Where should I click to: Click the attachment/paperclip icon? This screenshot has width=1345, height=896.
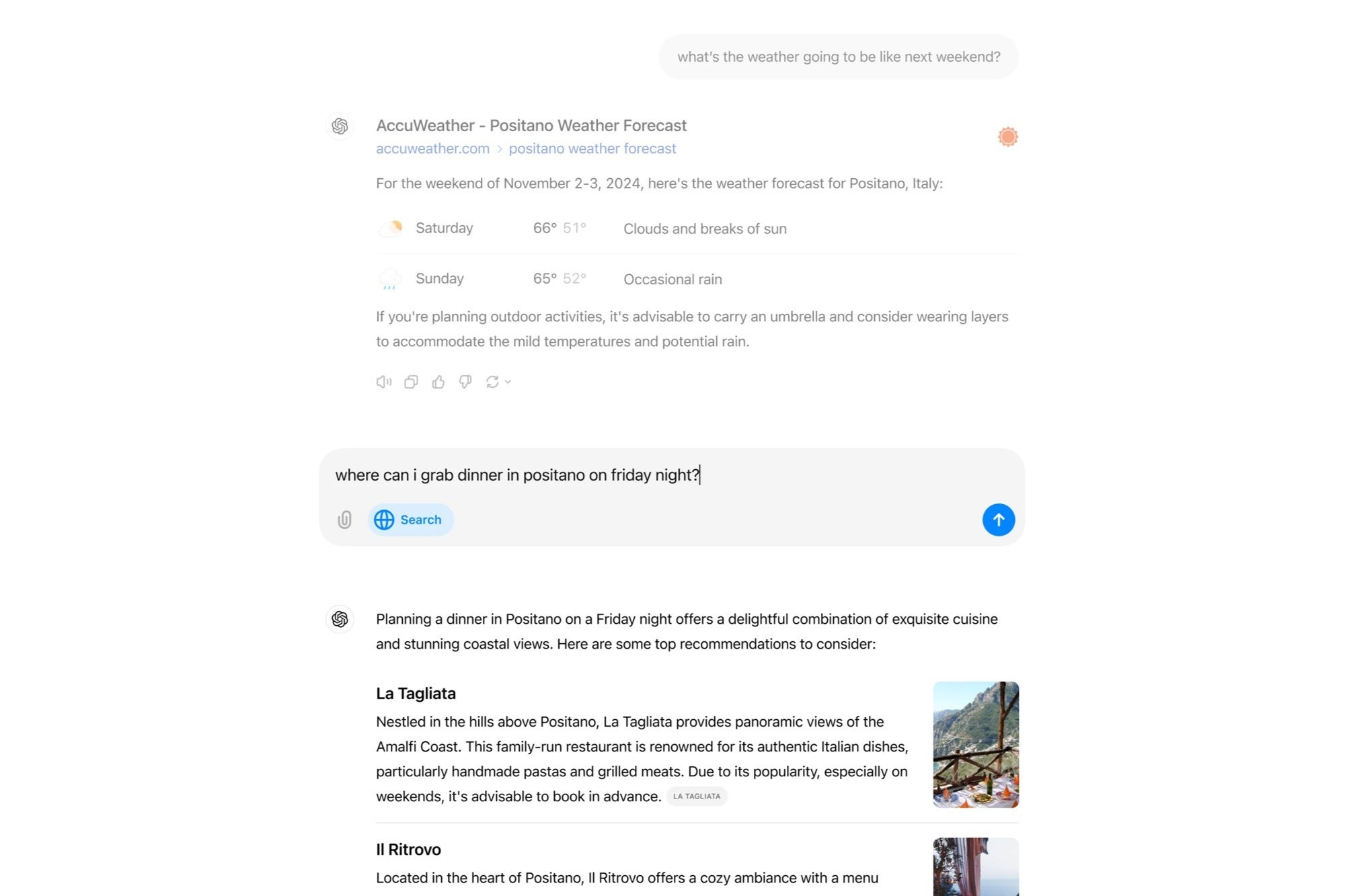(x=345, y=519)
